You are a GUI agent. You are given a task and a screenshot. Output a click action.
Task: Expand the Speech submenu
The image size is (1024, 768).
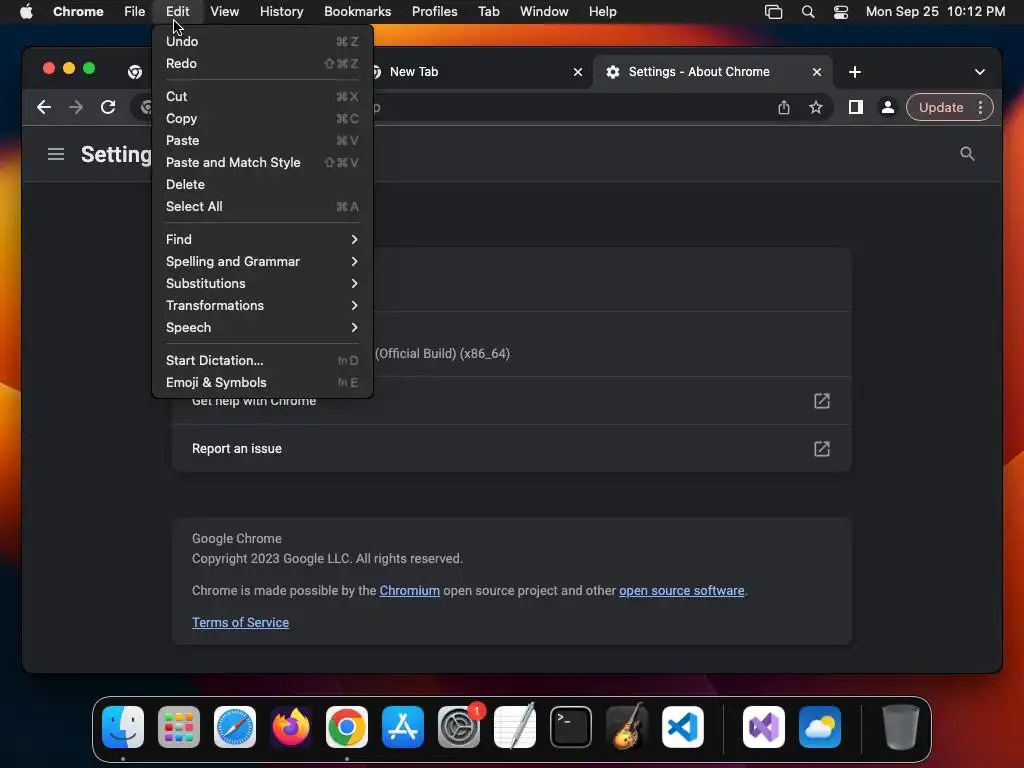tap(262, 328)
